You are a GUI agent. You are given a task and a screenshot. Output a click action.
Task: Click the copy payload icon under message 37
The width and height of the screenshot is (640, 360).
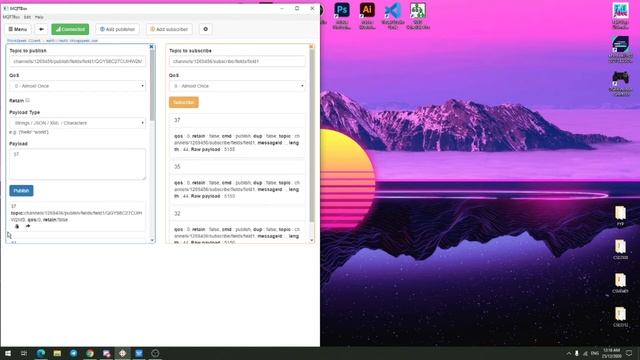pyautogui.click(x=17, y=226)
